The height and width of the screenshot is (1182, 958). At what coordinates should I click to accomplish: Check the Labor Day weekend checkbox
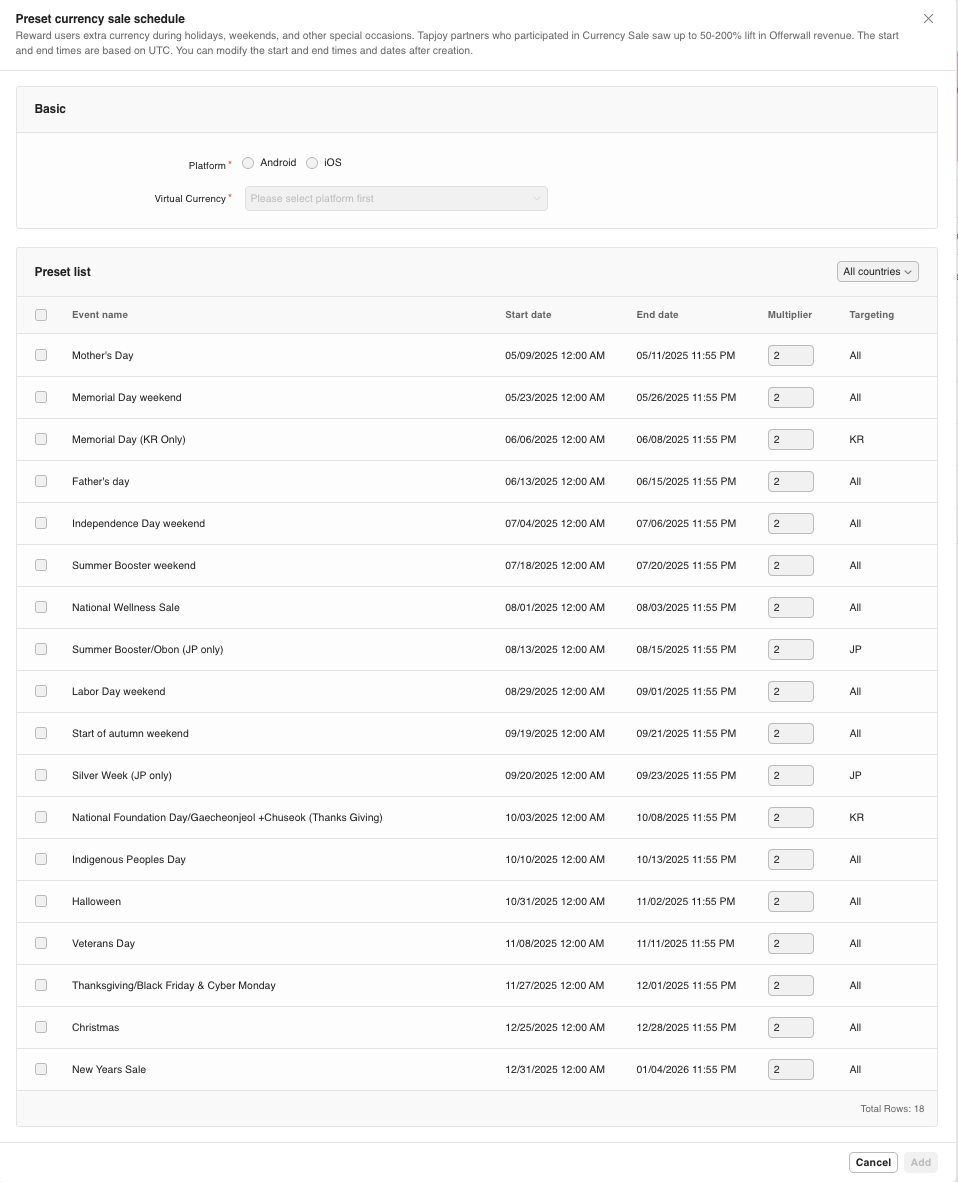41,691
